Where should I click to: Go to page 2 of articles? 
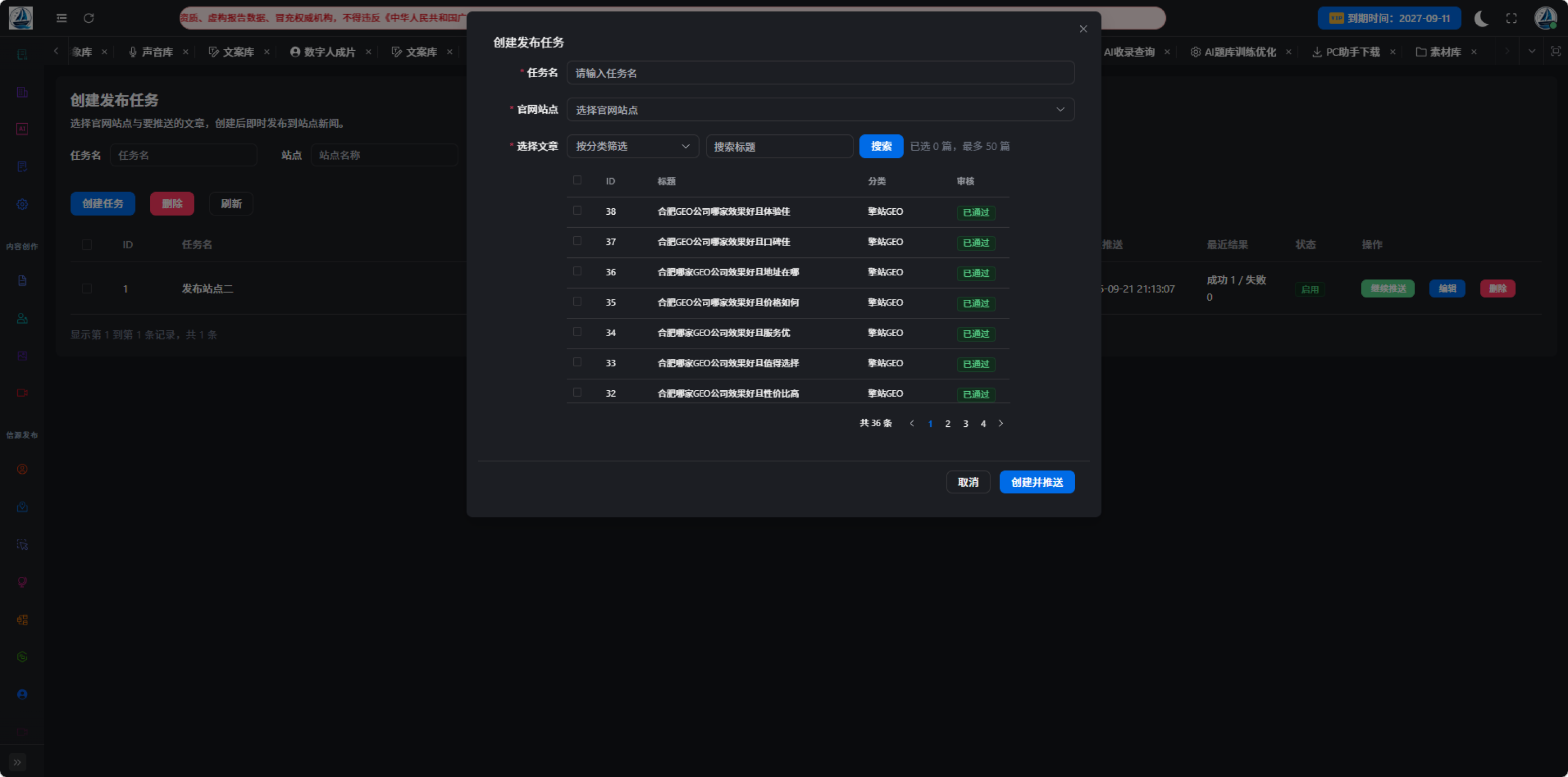tap(948, 424)
